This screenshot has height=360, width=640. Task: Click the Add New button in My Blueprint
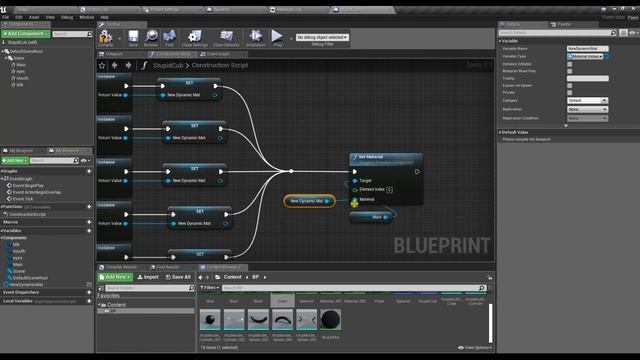(x=15, y=161)
